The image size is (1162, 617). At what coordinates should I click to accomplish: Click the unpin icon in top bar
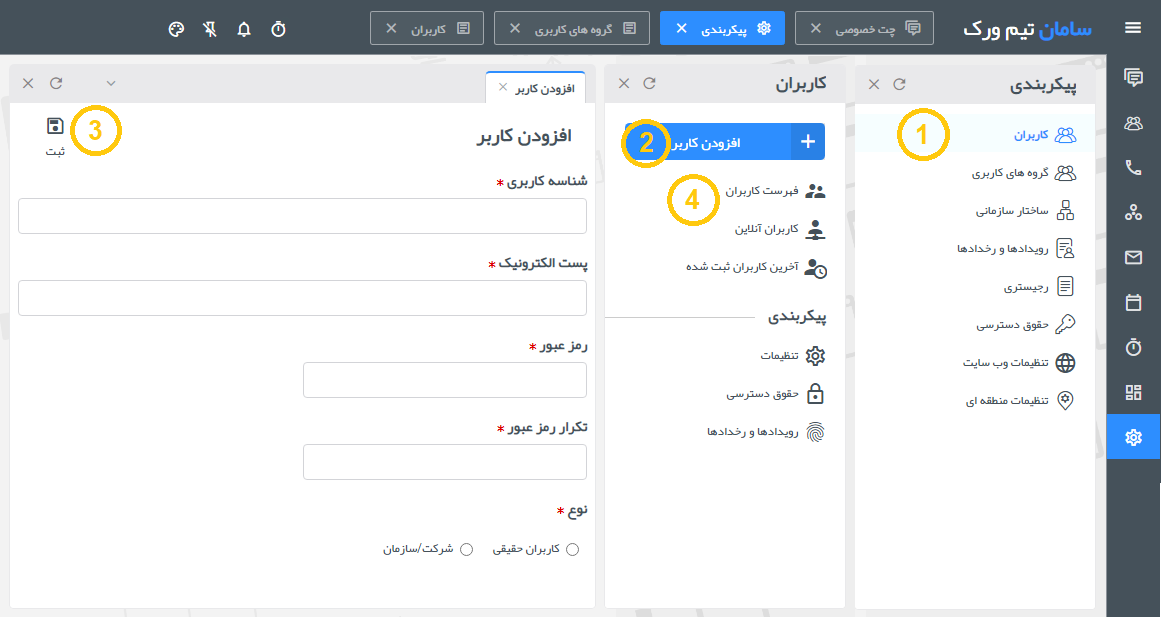(210, 29)
